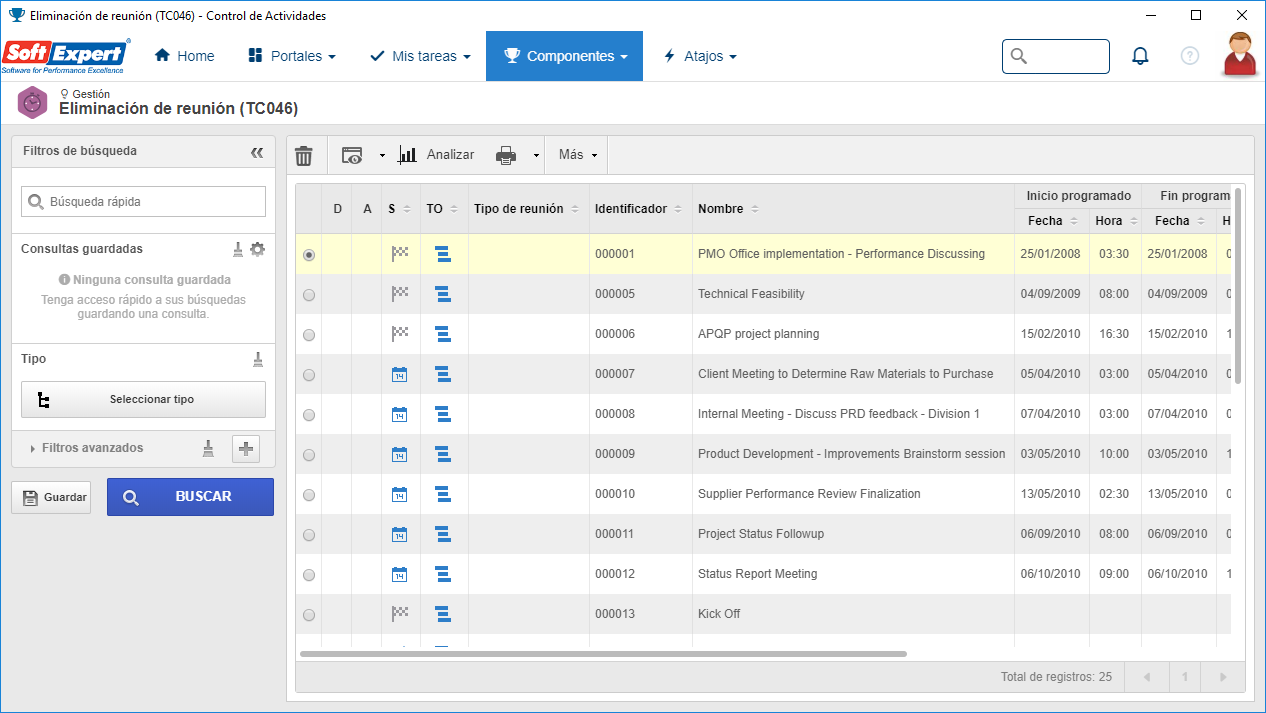The width and height of the screenshot is (1266, 713).
Task: Click page number 1 in pager
Action: pyautogui.click(x=1184, y=677)
